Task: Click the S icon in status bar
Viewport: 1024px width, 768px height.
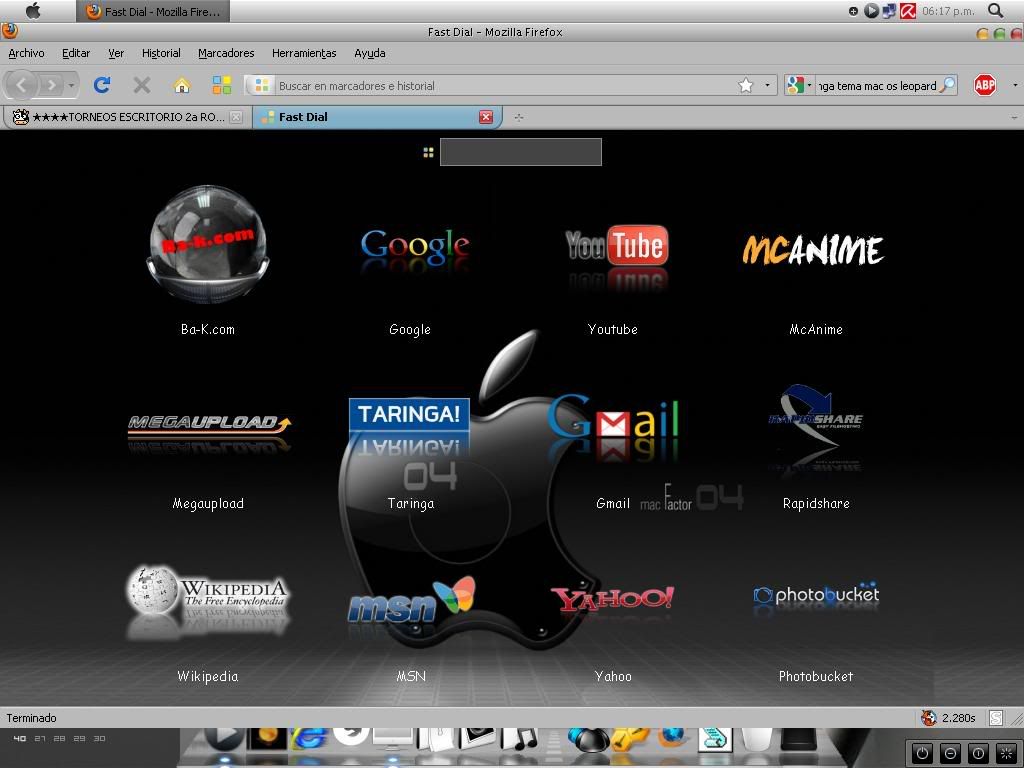Action: click(996, 718)
